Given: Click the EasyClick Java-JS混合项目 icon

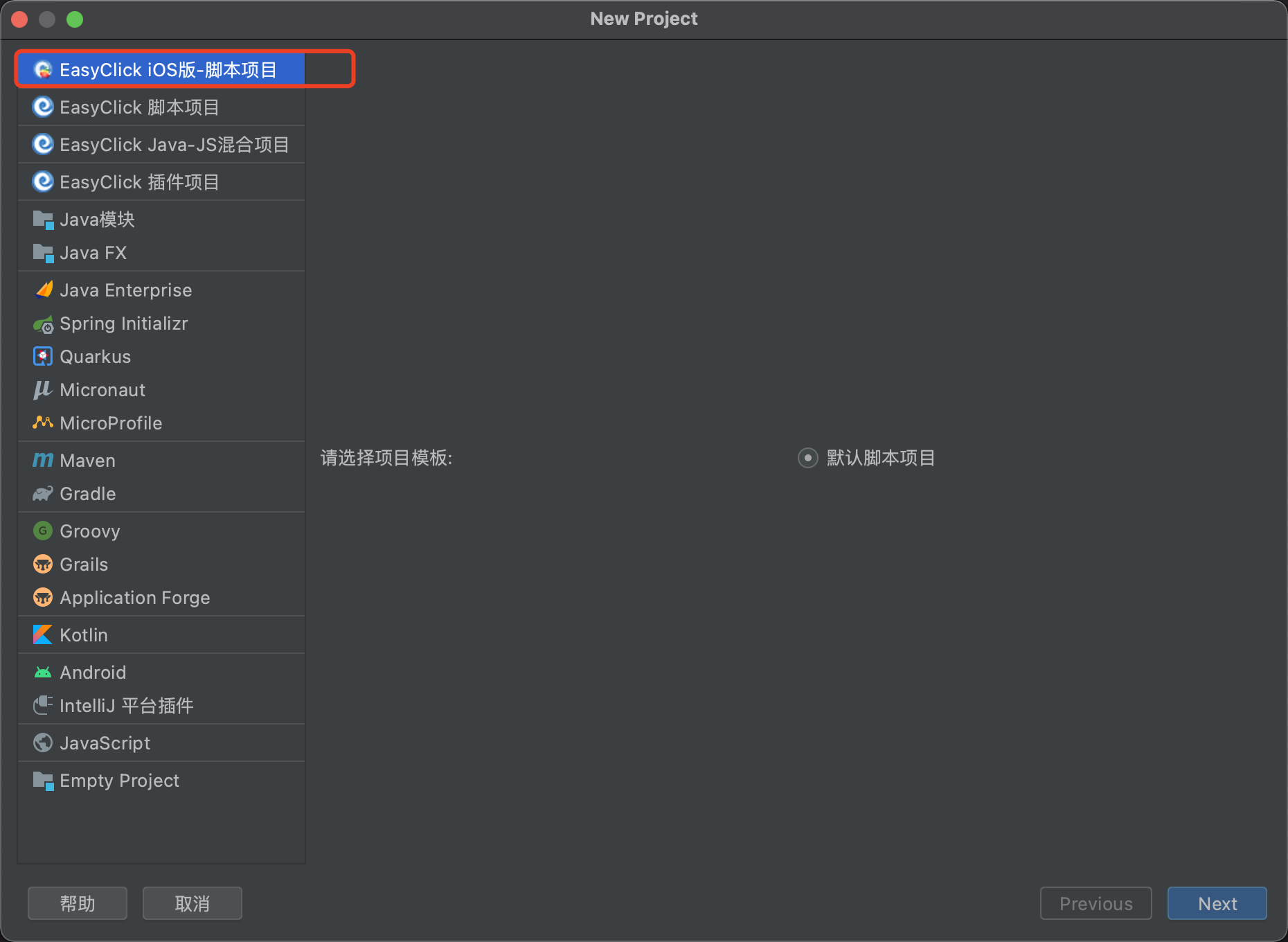Looking at the screenshot, I should click(43, 144).
